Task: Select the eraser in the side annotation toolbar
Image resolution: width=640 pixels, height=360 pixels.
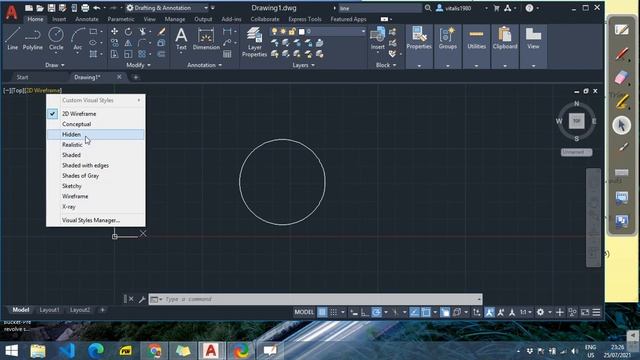Action: click(x=622, y=78)
